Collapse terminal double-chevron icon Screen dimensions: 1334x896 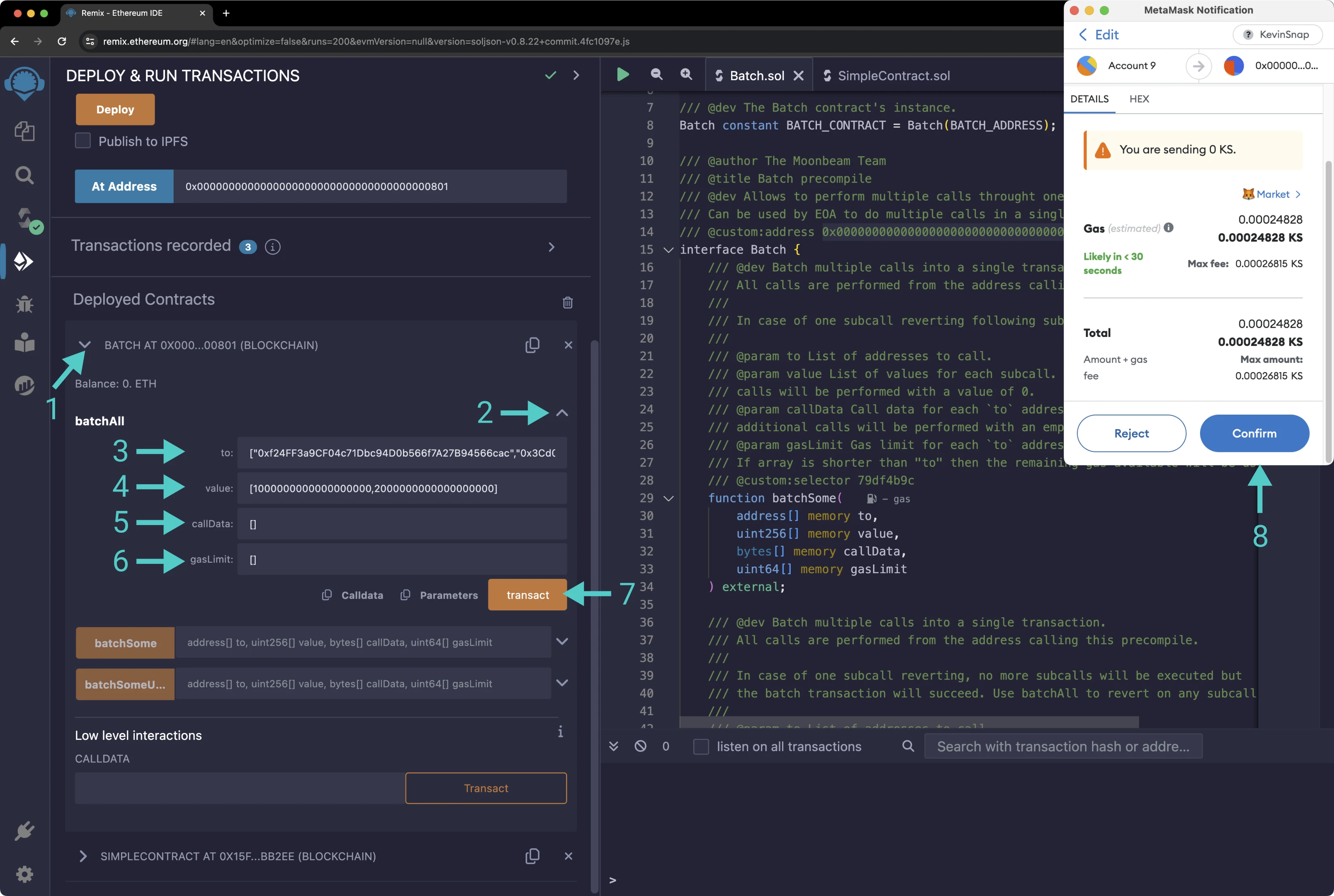[613, 746]
